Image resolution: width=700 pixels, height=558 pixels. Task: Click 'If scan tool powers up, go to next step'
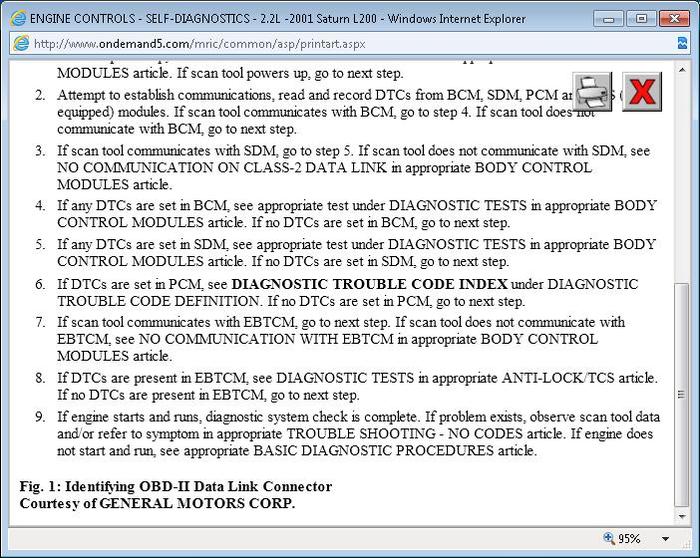pos(290,73)
